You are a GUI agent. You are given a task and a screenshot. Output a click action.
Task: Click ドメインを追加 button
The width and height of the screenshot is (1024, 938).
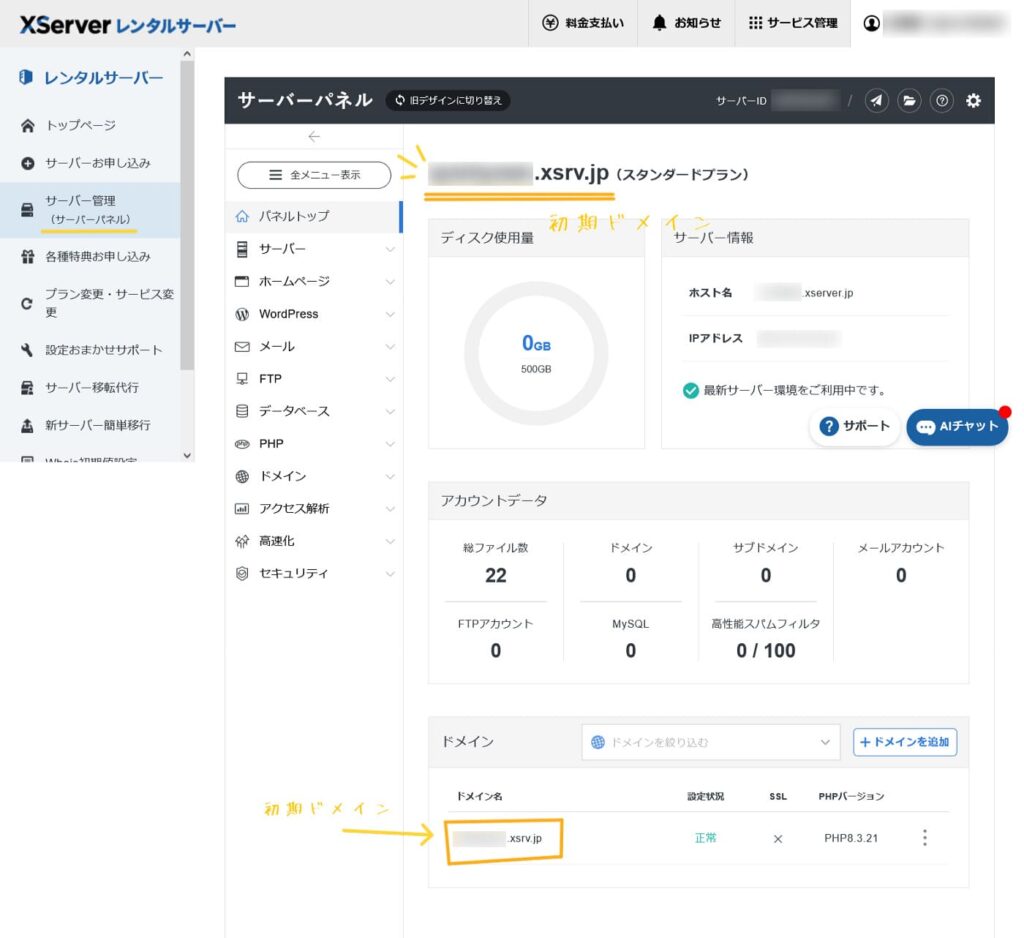(x=904, y=742)
